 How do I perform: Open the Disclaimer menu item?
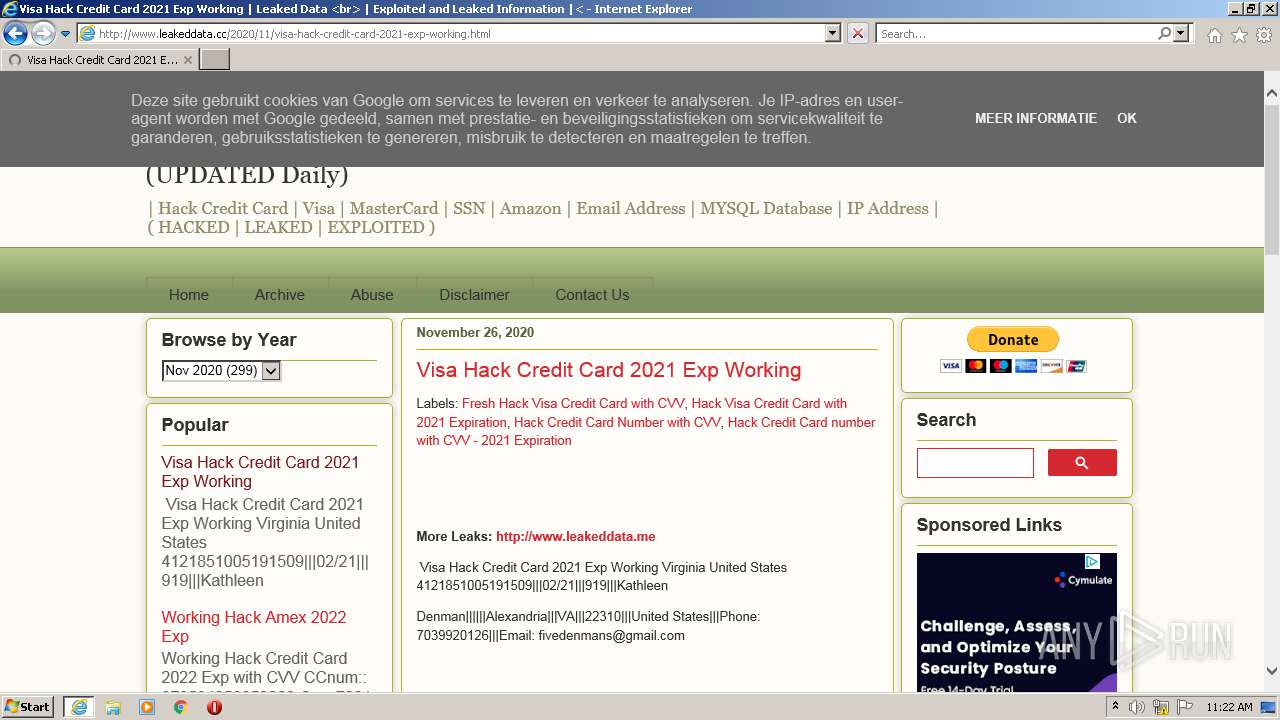474,295
